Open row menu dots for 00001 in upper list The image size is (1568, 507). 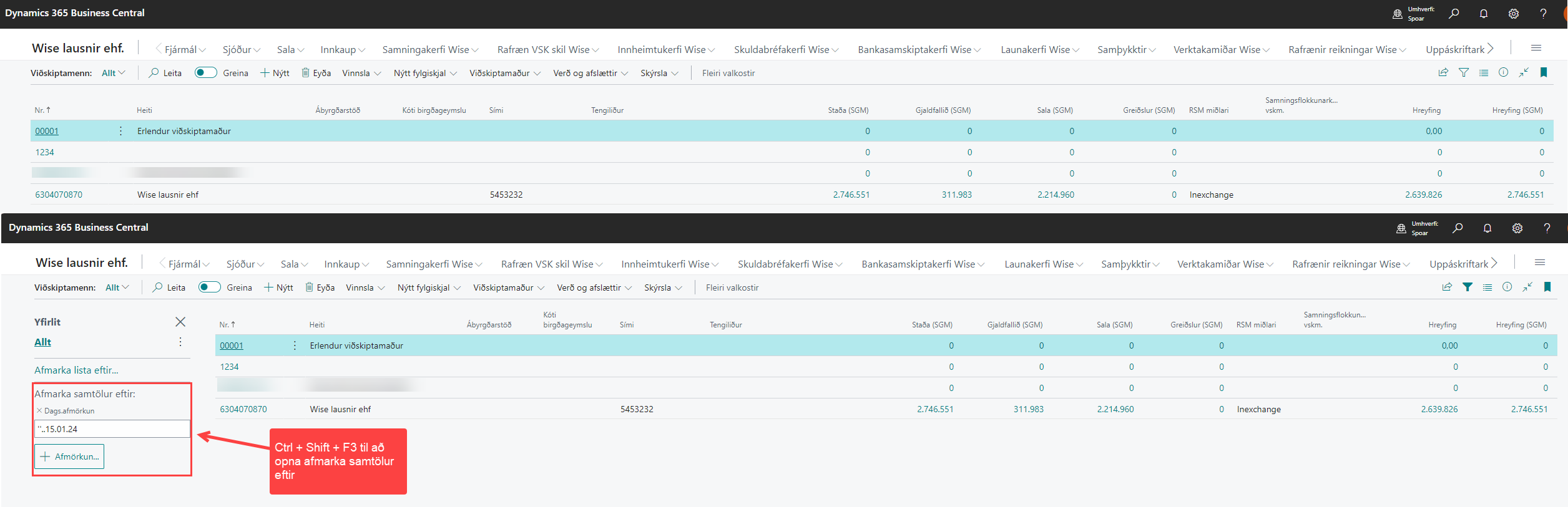point(120,131)
